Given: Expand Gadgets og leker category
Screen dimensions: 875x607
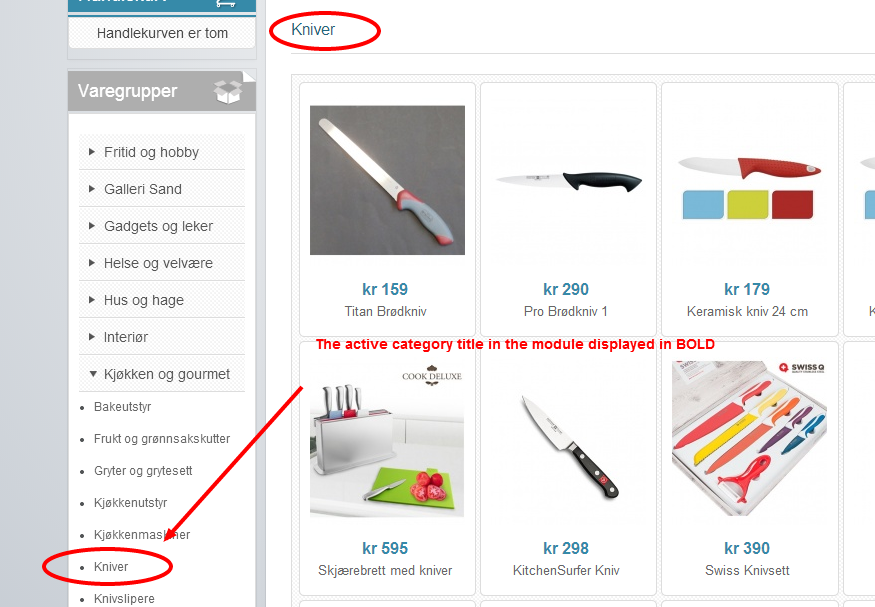Looking at the screenshot, I should click(93, 226).
